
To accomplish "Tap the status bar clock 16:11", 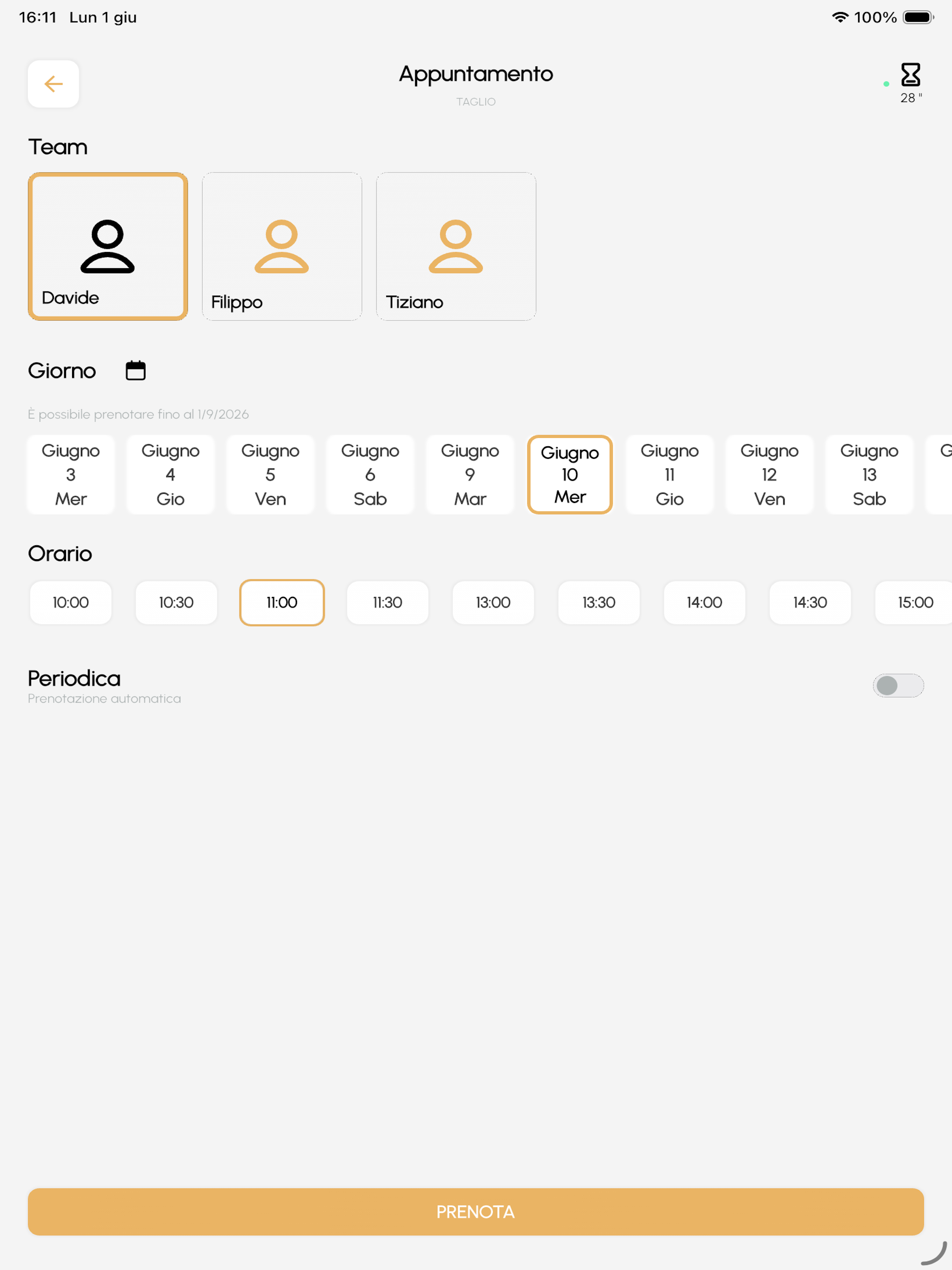I will [x=38, y=17].
